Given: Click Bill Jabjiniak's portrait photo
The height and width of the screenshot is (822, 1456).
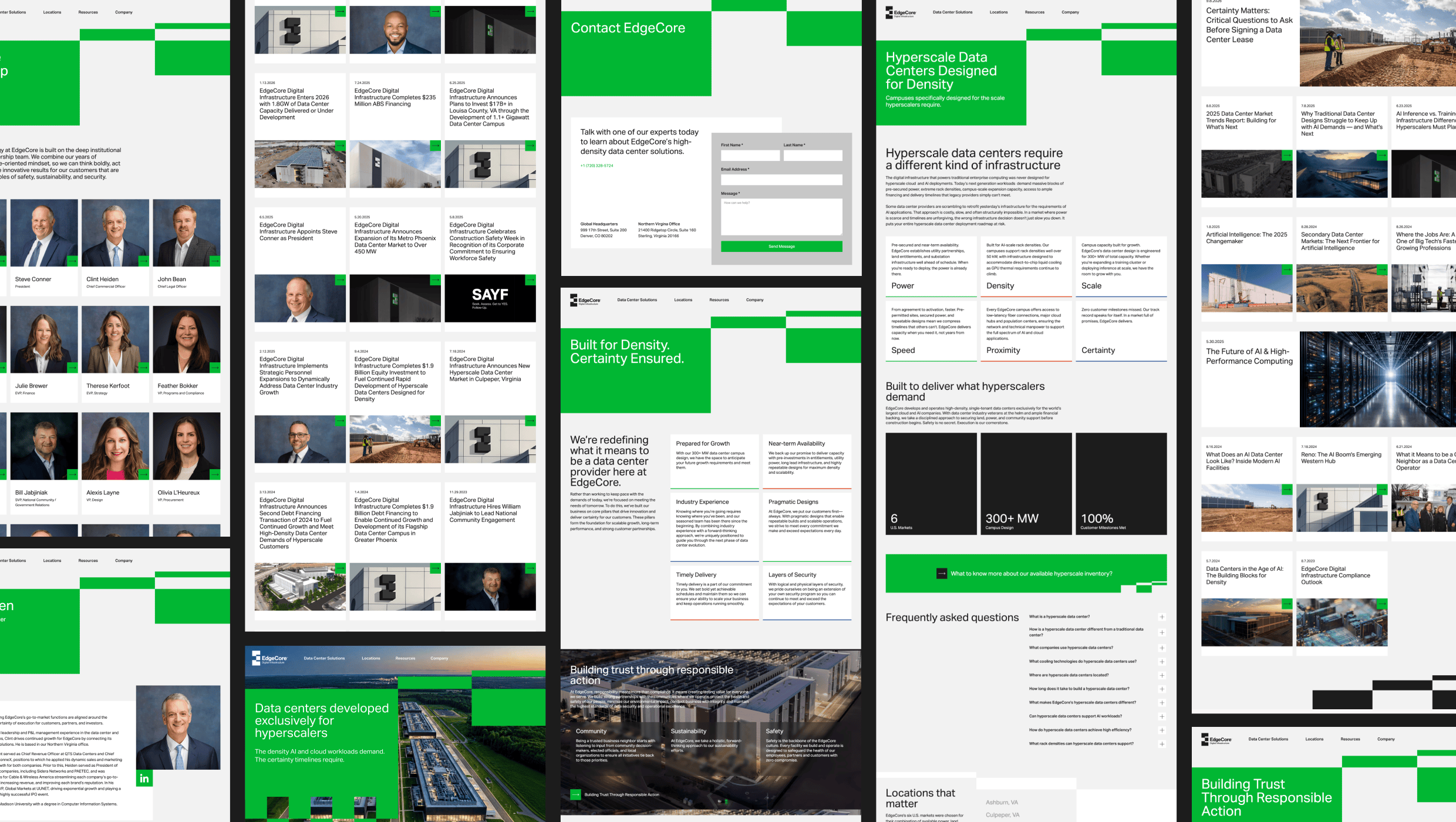Looking at the screenshot, I should [x=44, y=446].
